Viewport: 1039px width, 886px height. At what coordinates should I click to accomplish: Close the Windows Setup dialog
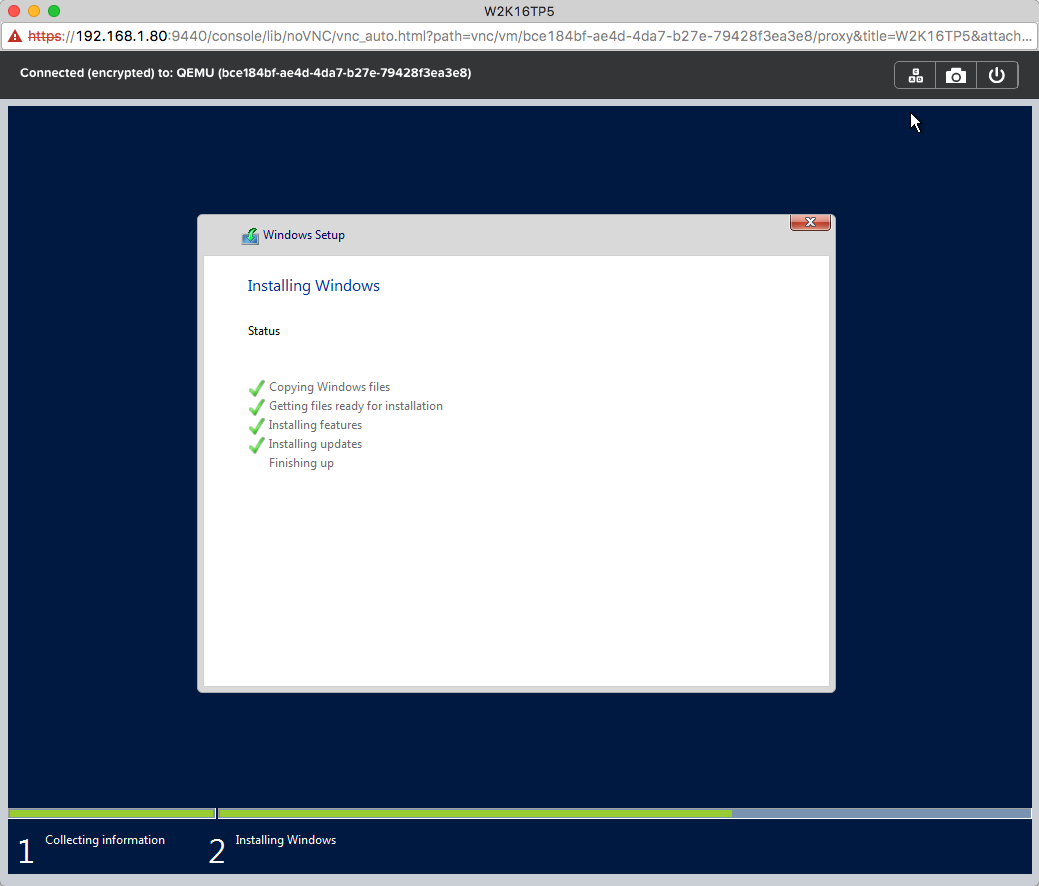point(810,222)
